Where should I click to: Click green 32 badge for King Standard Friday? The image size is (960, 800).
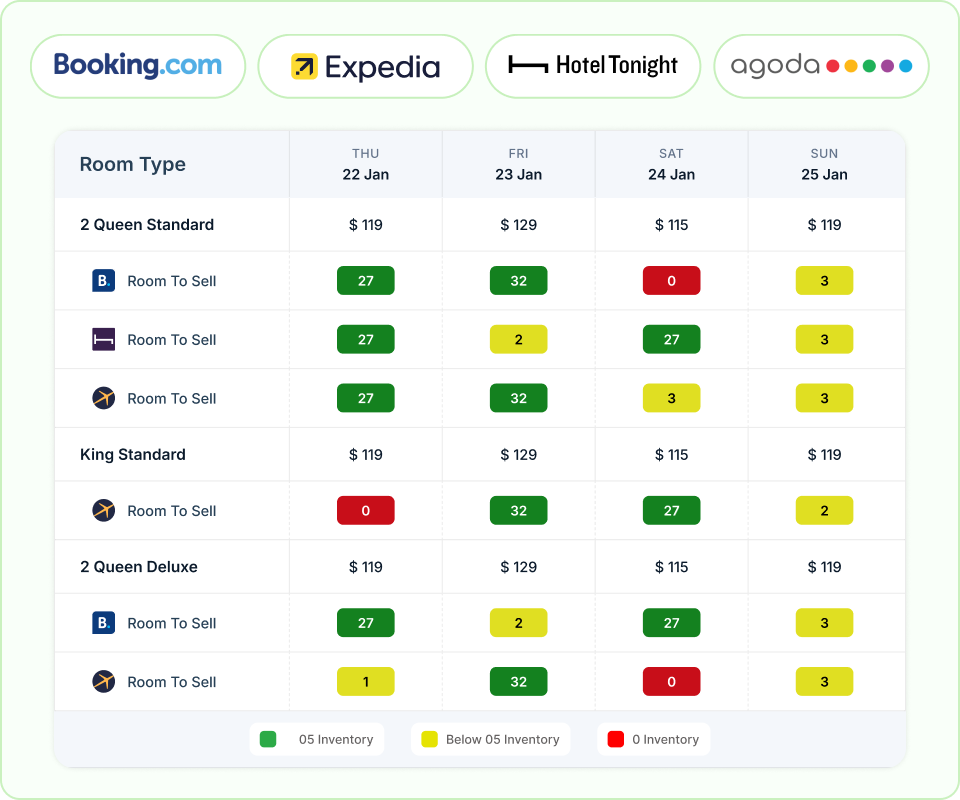(519, 510)
